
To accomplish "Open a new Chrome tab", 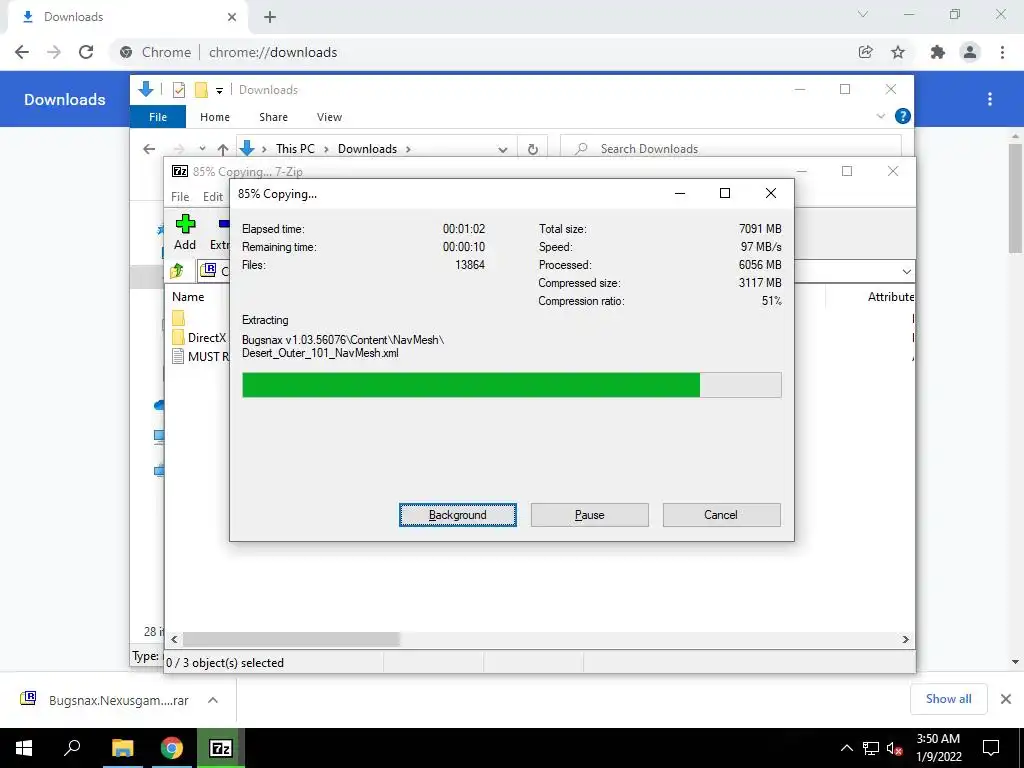I will point(270,17).
